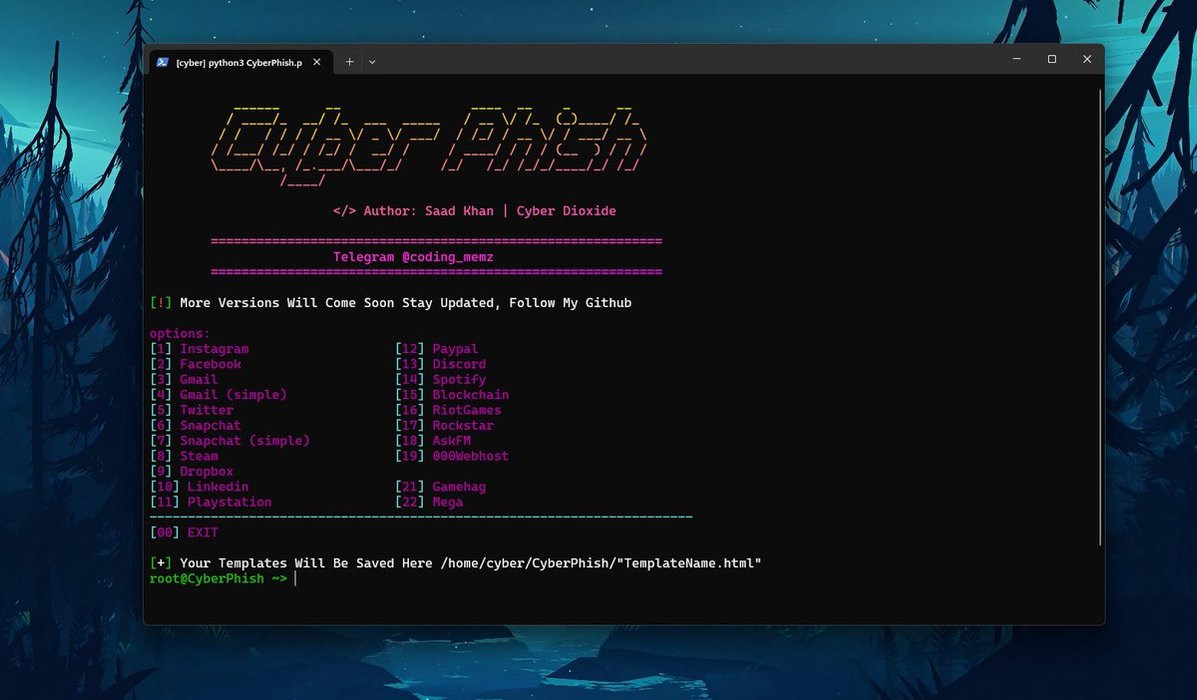Click the 'Author: Saad Khan | Cyber Dioxide' line
The width and height of the screenshot is (1197, 700).
click(x=474, y=211)
